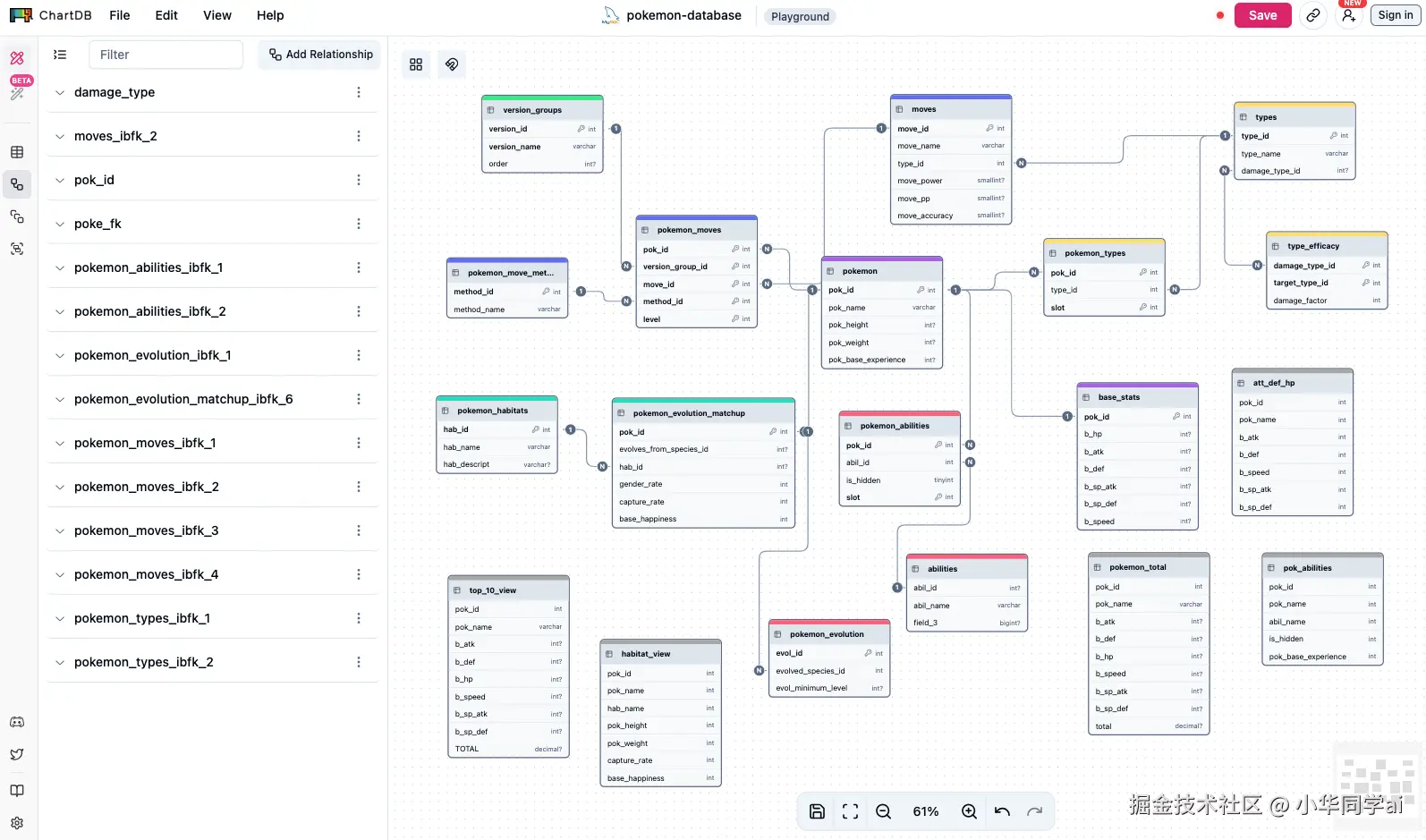
Task: Click pok_base_experience field in pokemon table
Action: click(x=882, y=360)
